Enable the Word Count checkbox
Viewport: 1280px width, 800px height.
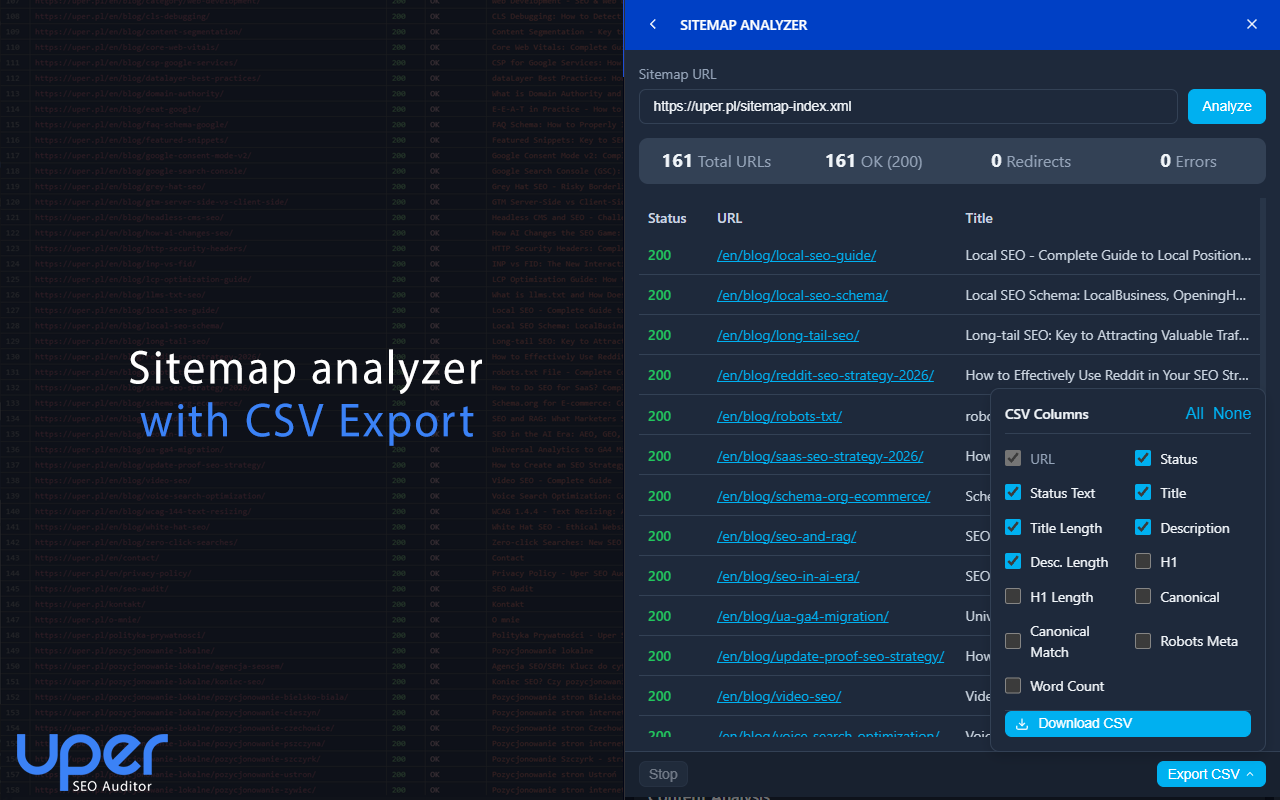[1012, 685]
